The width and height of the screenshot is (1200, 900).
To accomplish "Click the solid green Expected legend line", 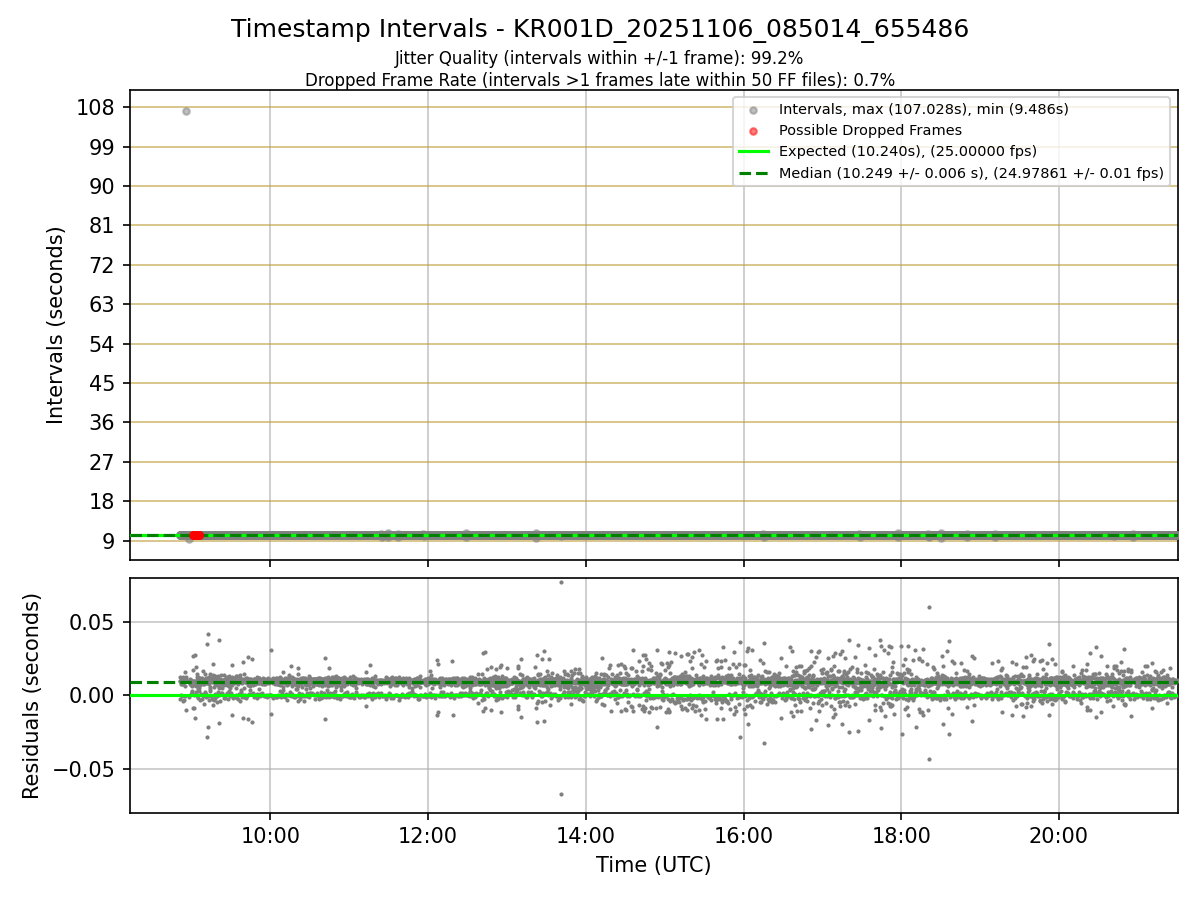I will coord(754,151).
